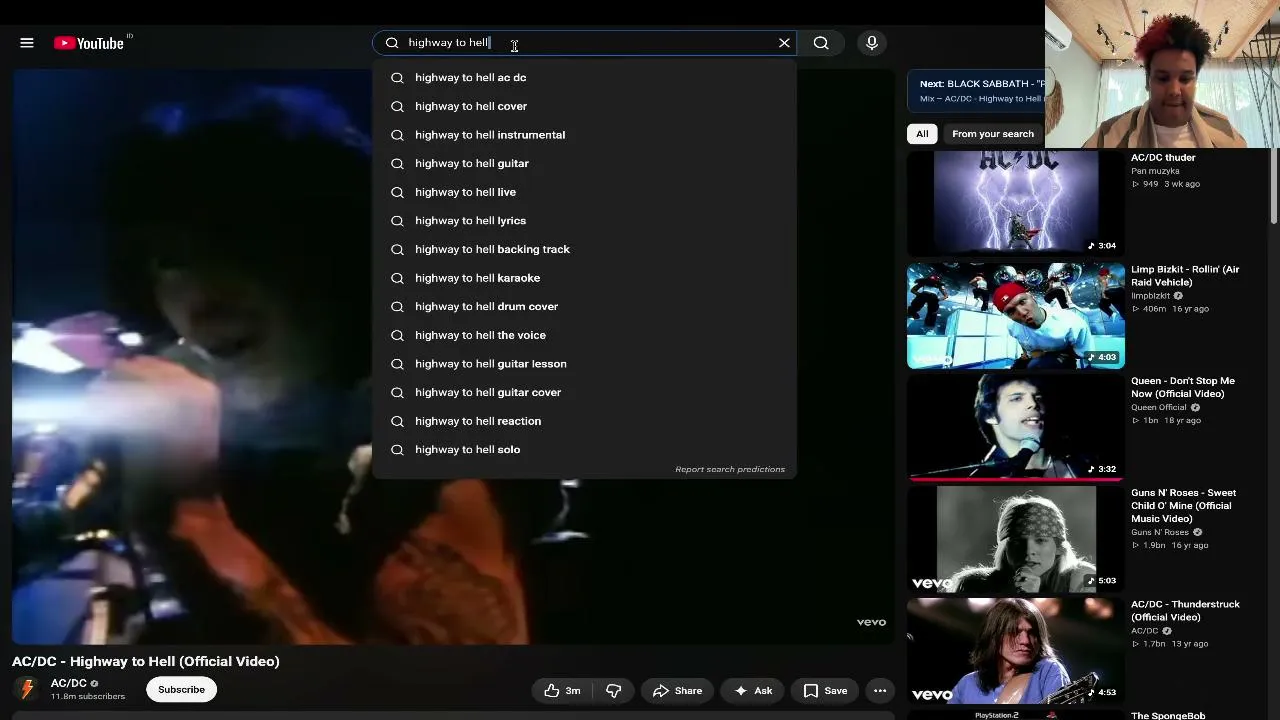Click title 'AC/DC thuder'
The image size is (1280, 720).
(1163, 158)
